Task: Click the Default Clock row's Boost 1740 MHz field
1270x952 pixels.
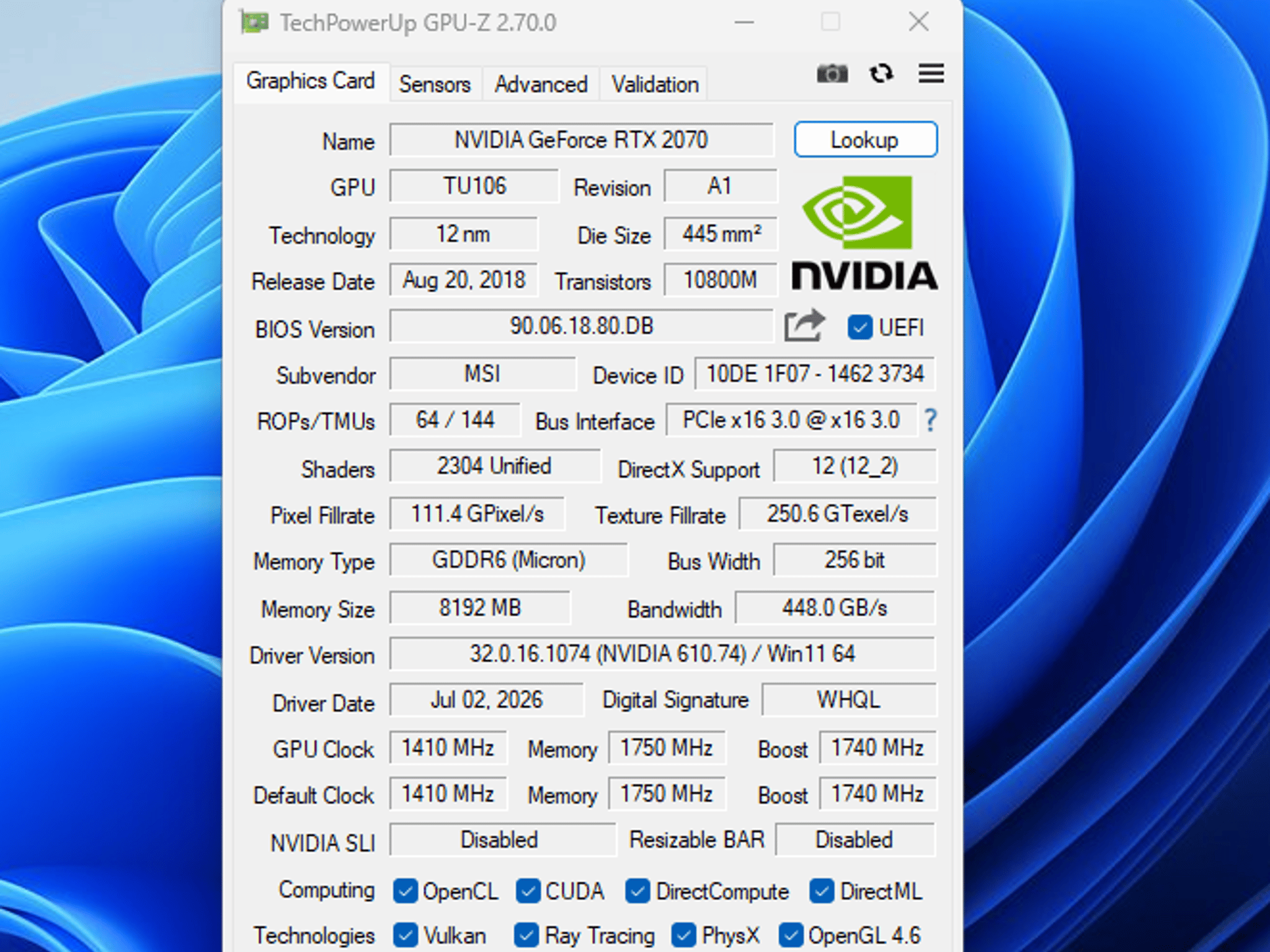Action: 877,794
